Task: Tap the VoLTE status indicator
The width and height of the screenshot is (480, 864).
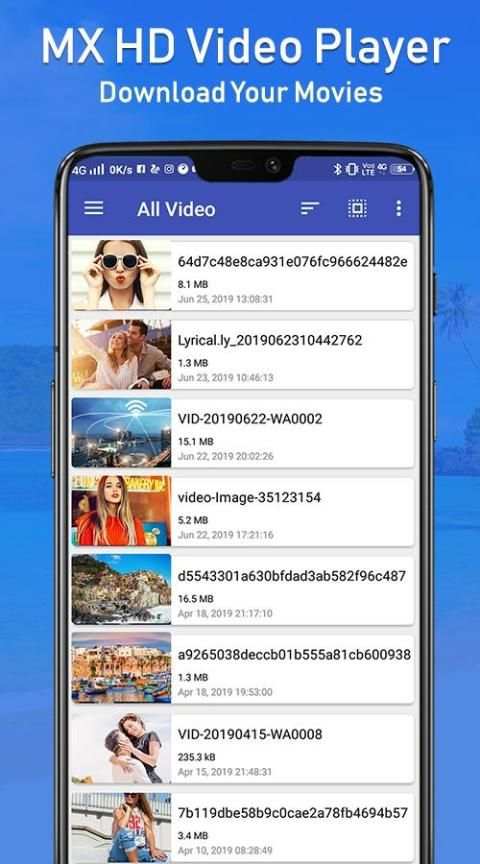Action: point(369,169)
